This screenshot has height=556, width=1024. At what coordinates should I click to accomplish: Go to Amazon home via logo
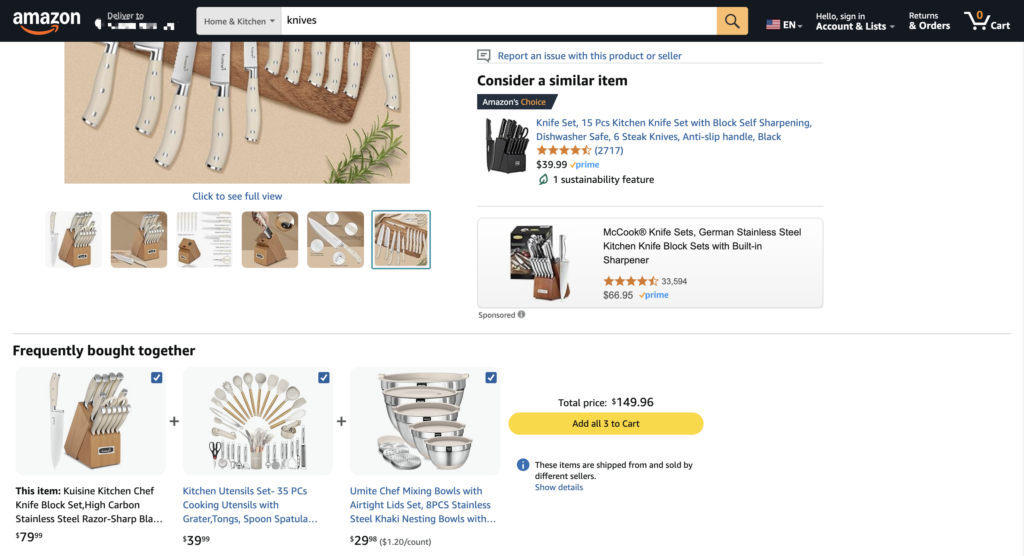pyautogui.click(x=47, y=21)
